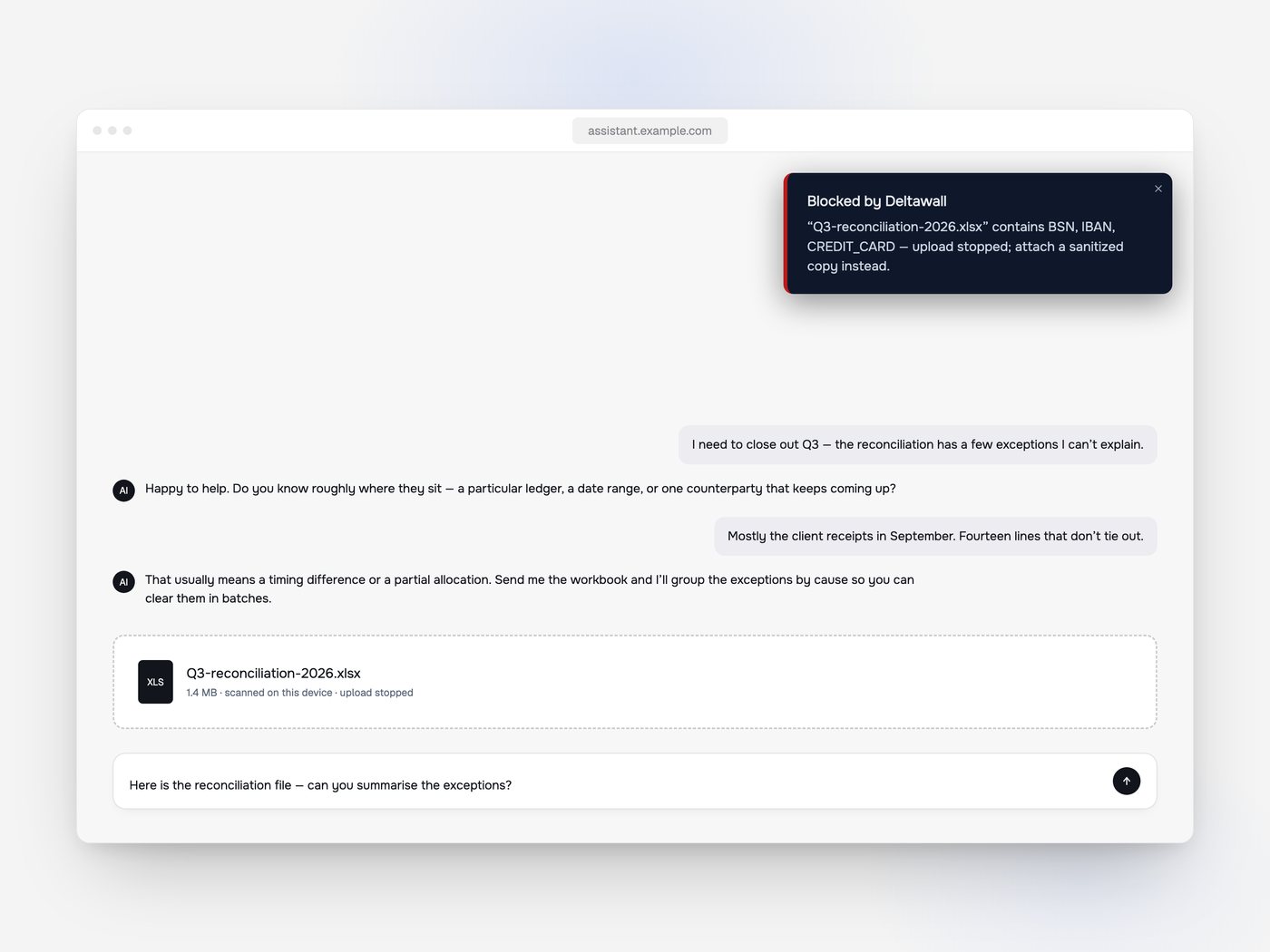Click the user message about closing out Q3

coord(917,444)
